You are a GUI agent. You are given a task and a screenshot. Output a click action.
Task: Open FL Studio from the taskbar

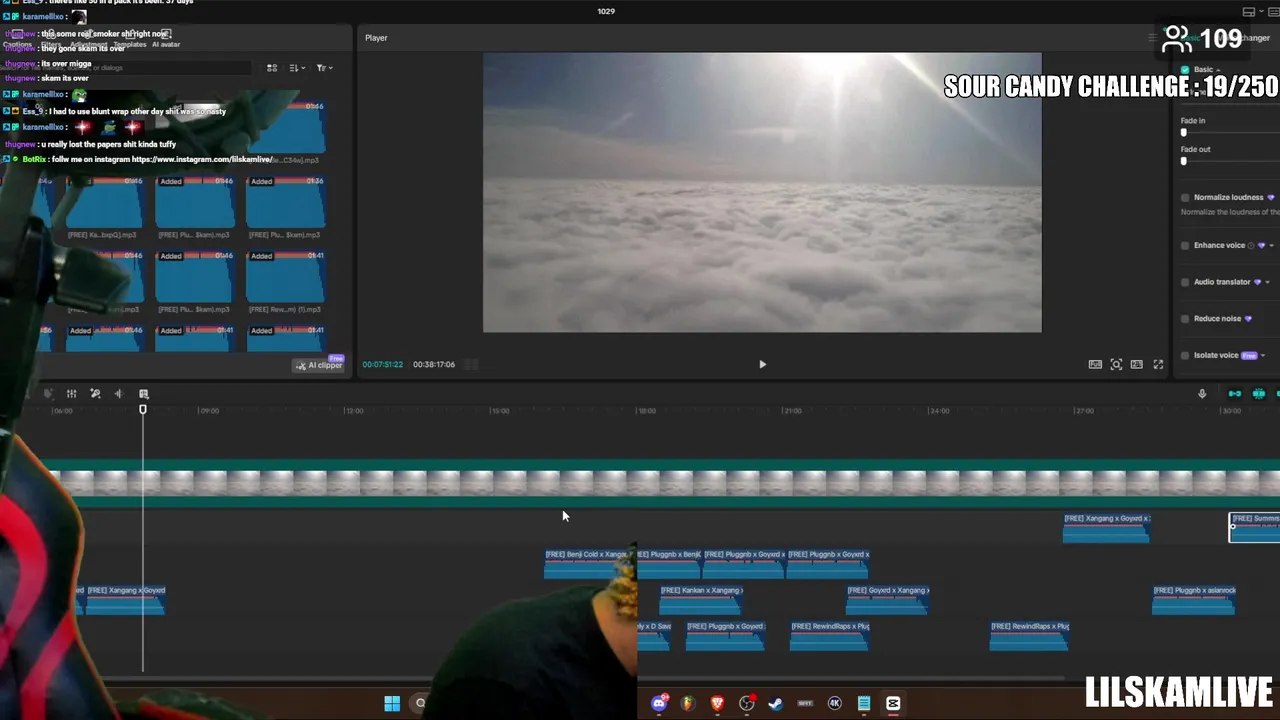point(687,703)
